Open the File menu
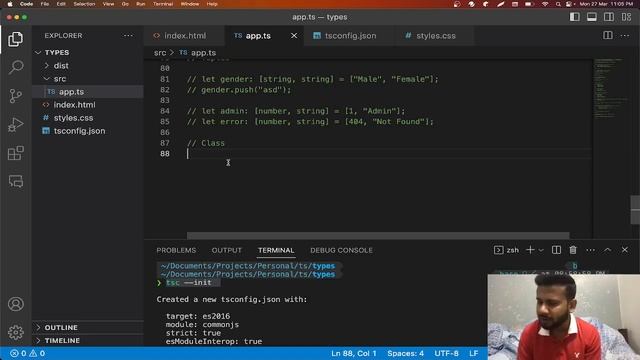Image resolution: width=640 pixels, height=360 pixels. coord(45,4)
